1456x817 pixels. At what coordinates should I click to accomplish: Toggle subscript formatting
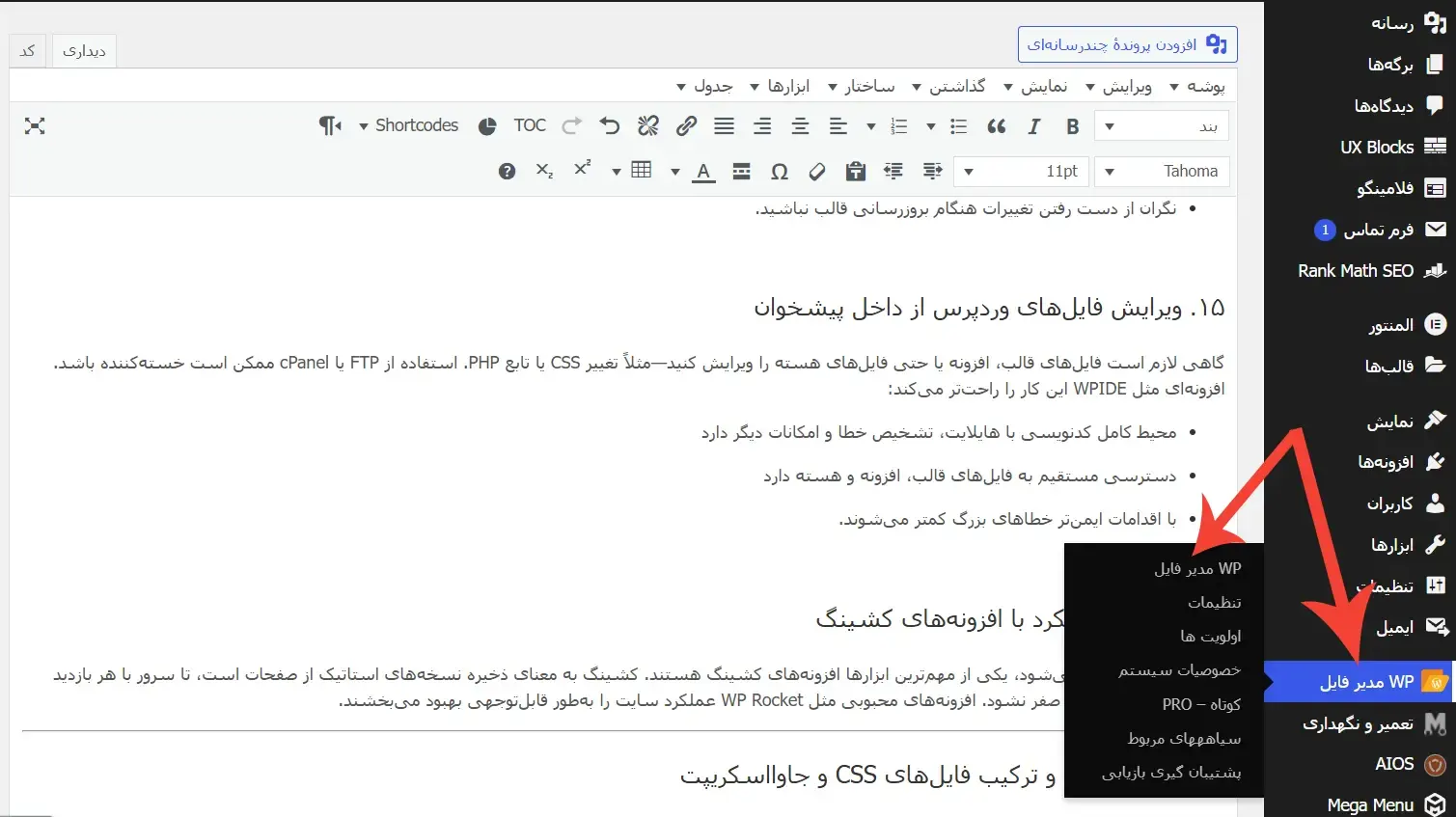click(543, 171)
